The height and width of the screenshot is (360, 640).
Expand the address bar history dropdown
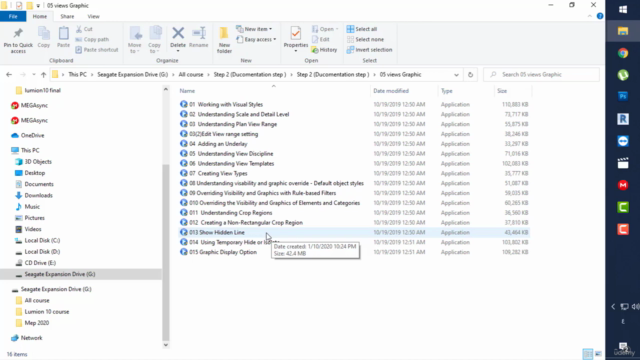(456, 75)
